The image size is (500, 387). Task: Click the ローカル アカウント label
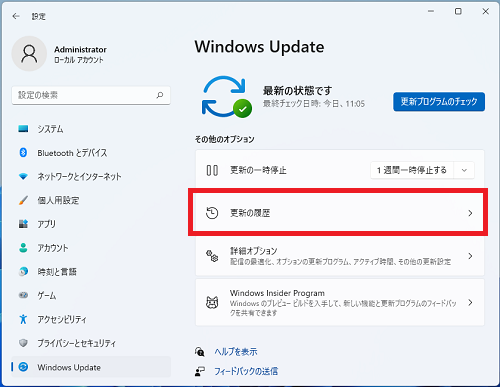point(79,60)
